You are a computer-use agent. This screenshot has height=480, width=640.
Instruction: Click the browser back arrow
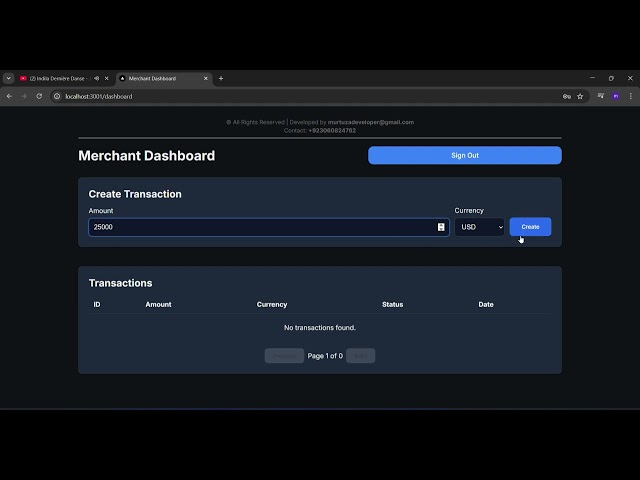tap(9, 96)
